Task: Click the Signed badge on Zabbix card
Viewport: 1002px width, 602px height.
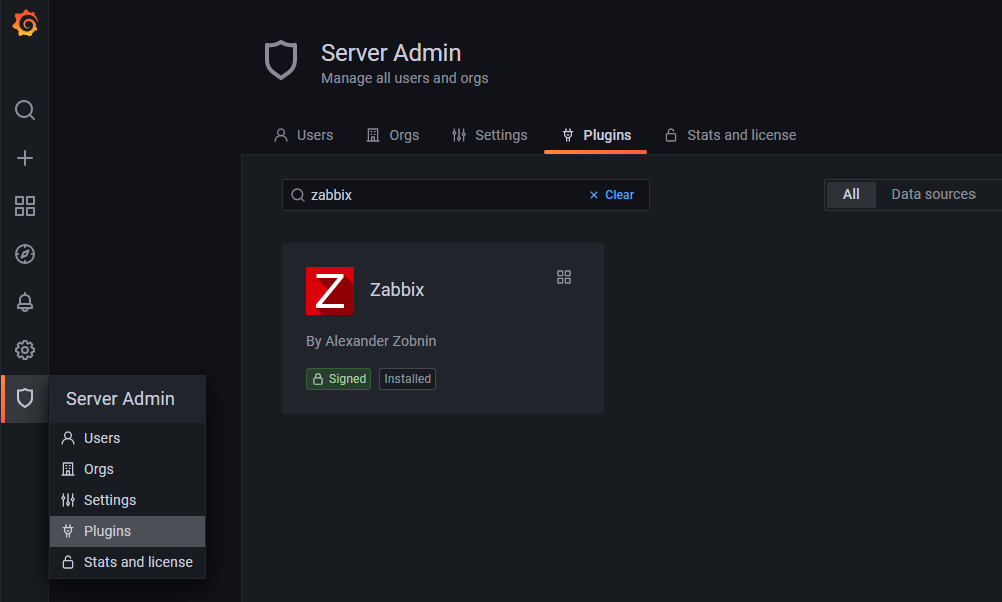Action: (x=339, y=379)
